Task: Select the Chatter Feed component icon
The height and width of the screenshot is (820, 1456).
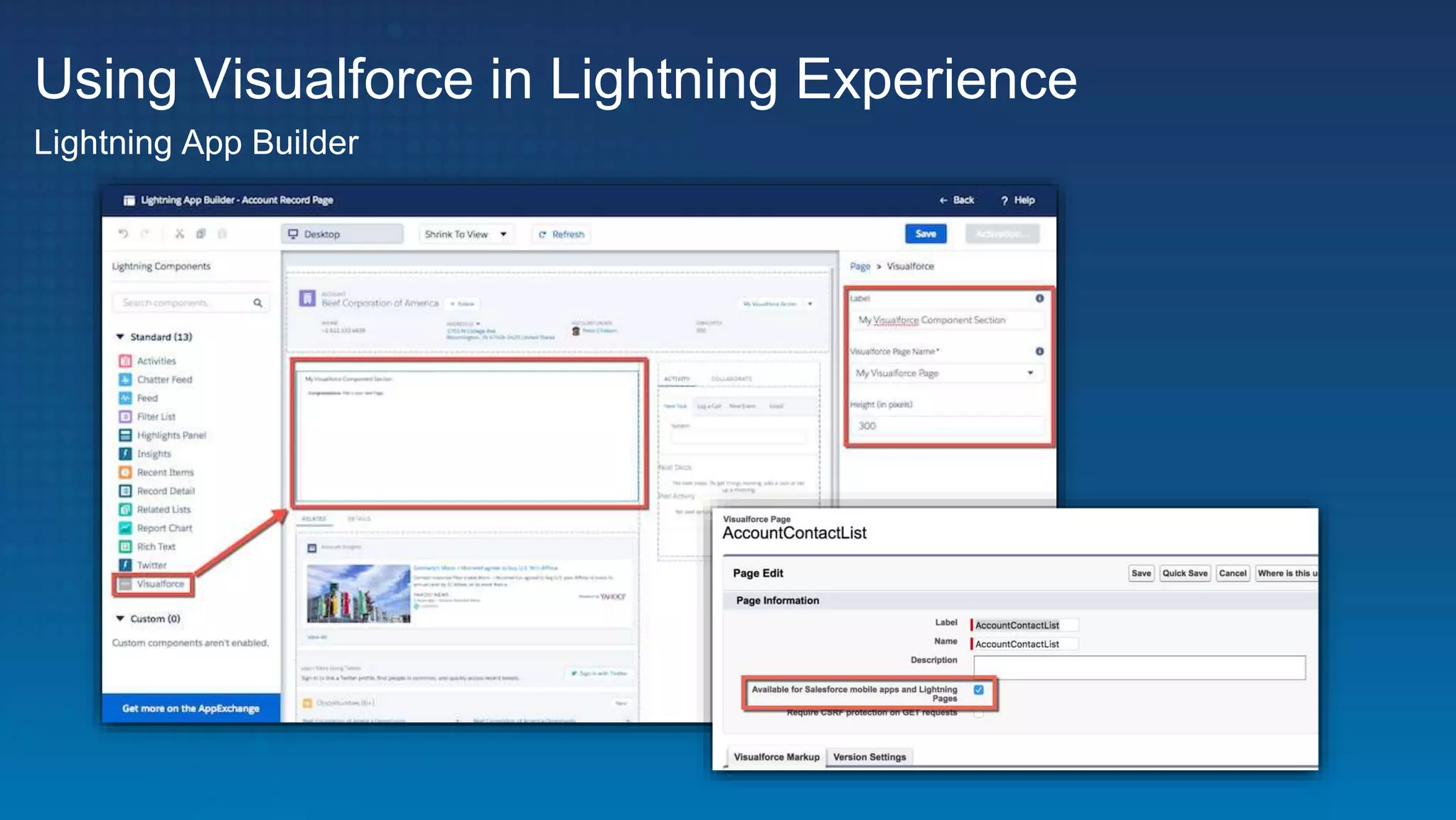Action: (125, 379)
